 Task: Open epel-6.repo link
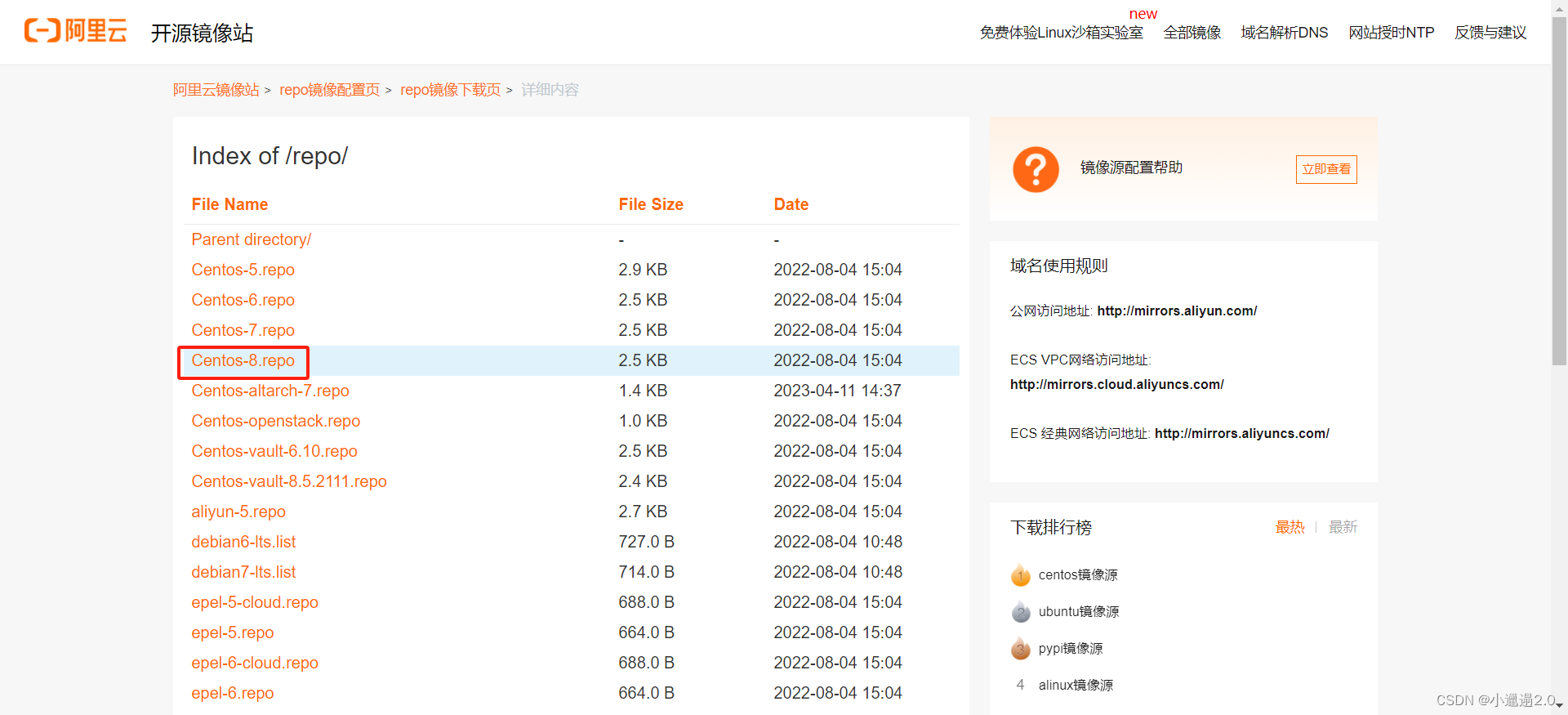[233, 693]
